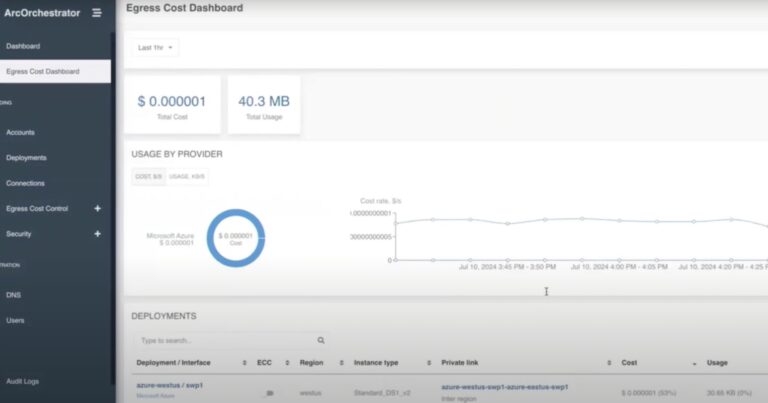Toggle ECC switch for azure-westus / swp1
Viewport: 768px width, 403px height.
pyautogui.click(x=267, y=393)
